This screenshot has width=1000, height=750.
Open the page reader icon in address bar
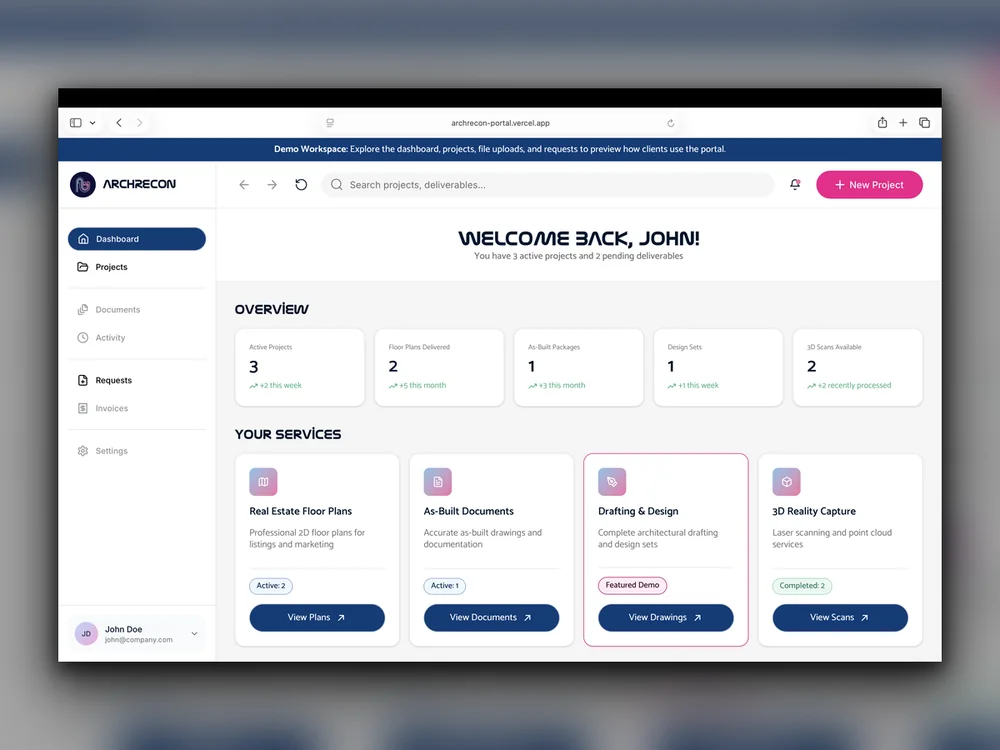pyautogui.click(x=330, y=123)
